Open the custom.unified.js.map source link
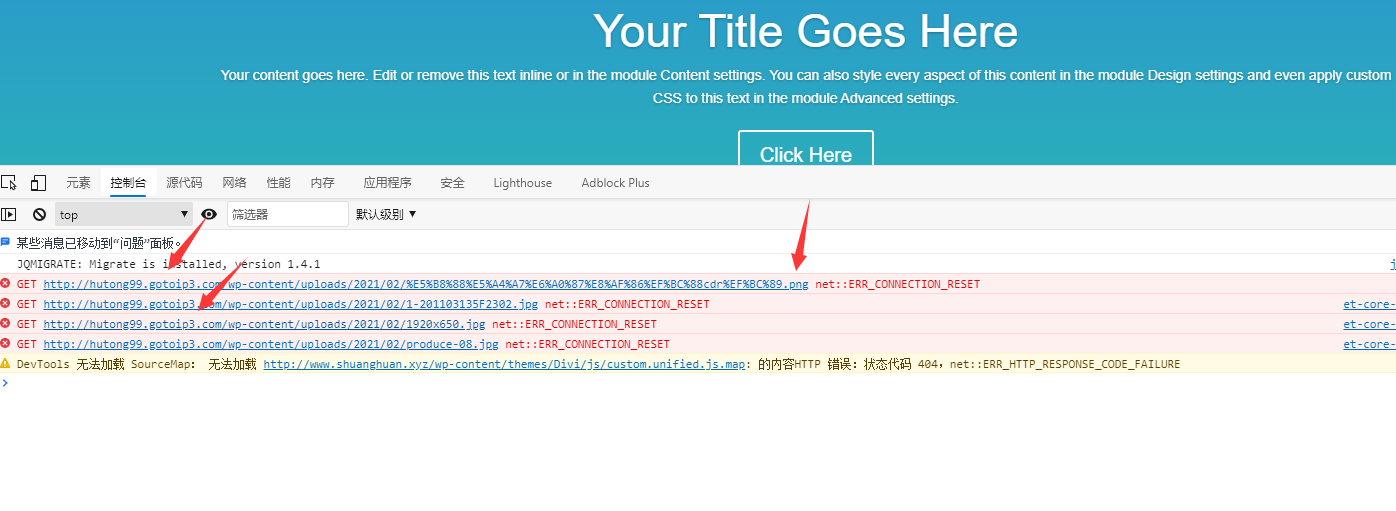 point(504,364)
